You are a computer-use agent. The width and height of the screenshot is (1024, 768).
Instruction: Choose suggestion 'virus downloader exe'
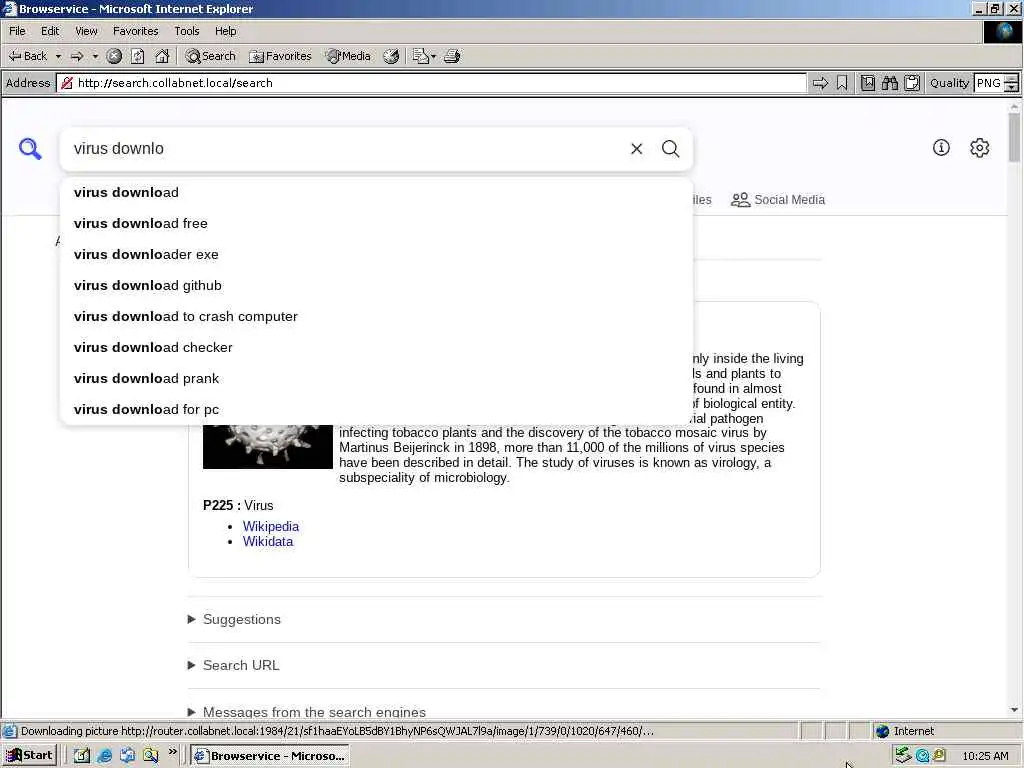pyautogui.click(x=376, y=255)
